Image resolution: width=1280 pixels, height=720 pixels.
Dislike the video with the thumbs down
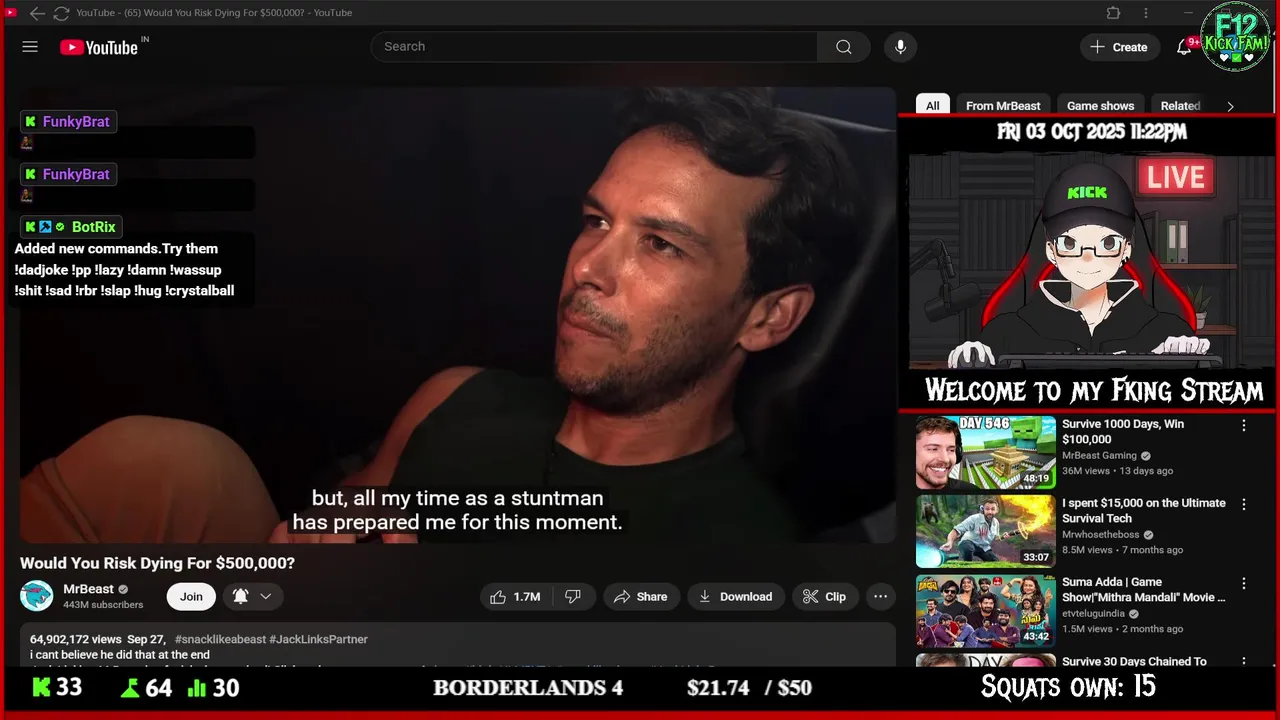pos(573,596)
